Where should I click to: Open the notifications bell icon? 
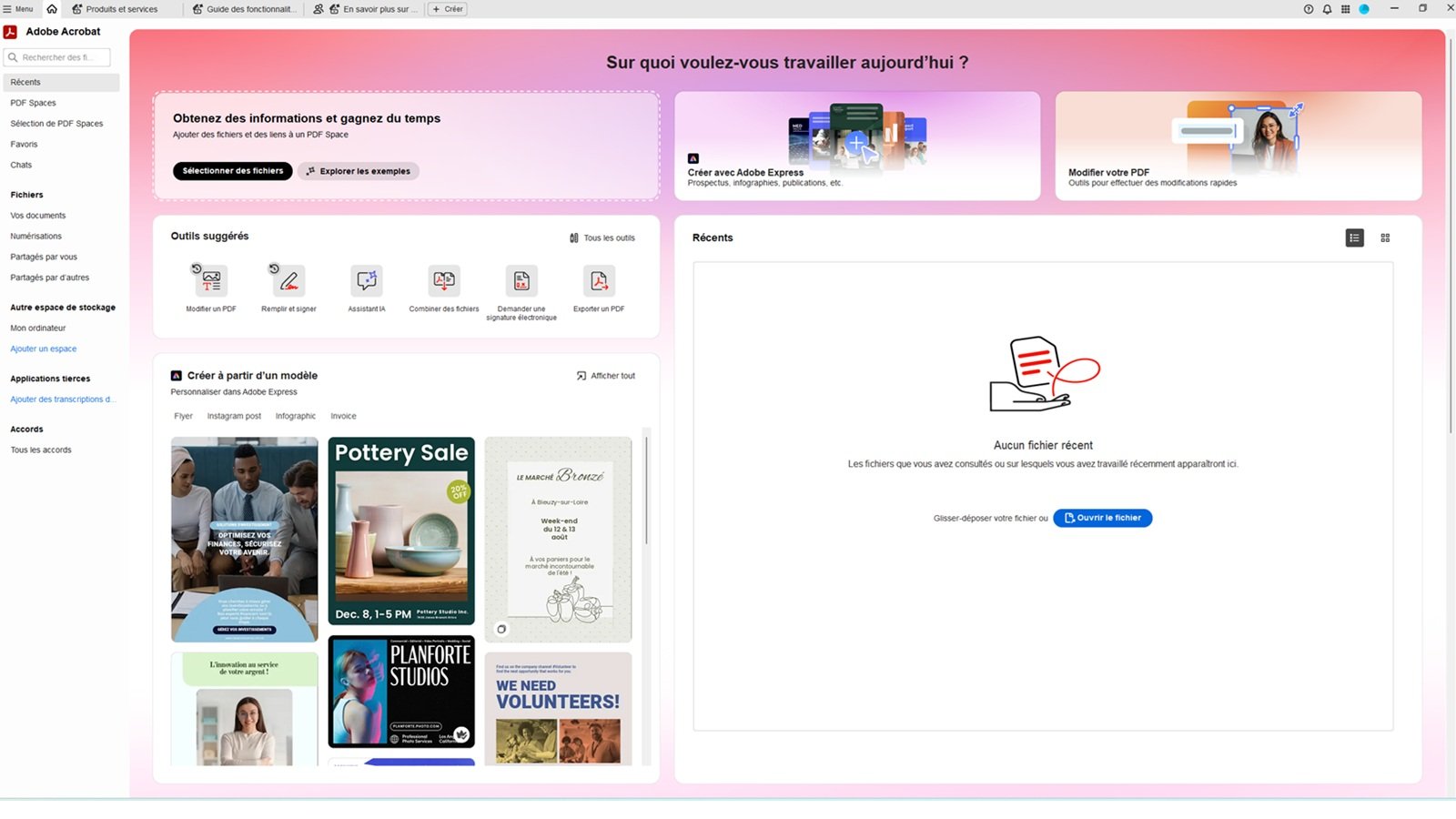tap(1327, 9)
